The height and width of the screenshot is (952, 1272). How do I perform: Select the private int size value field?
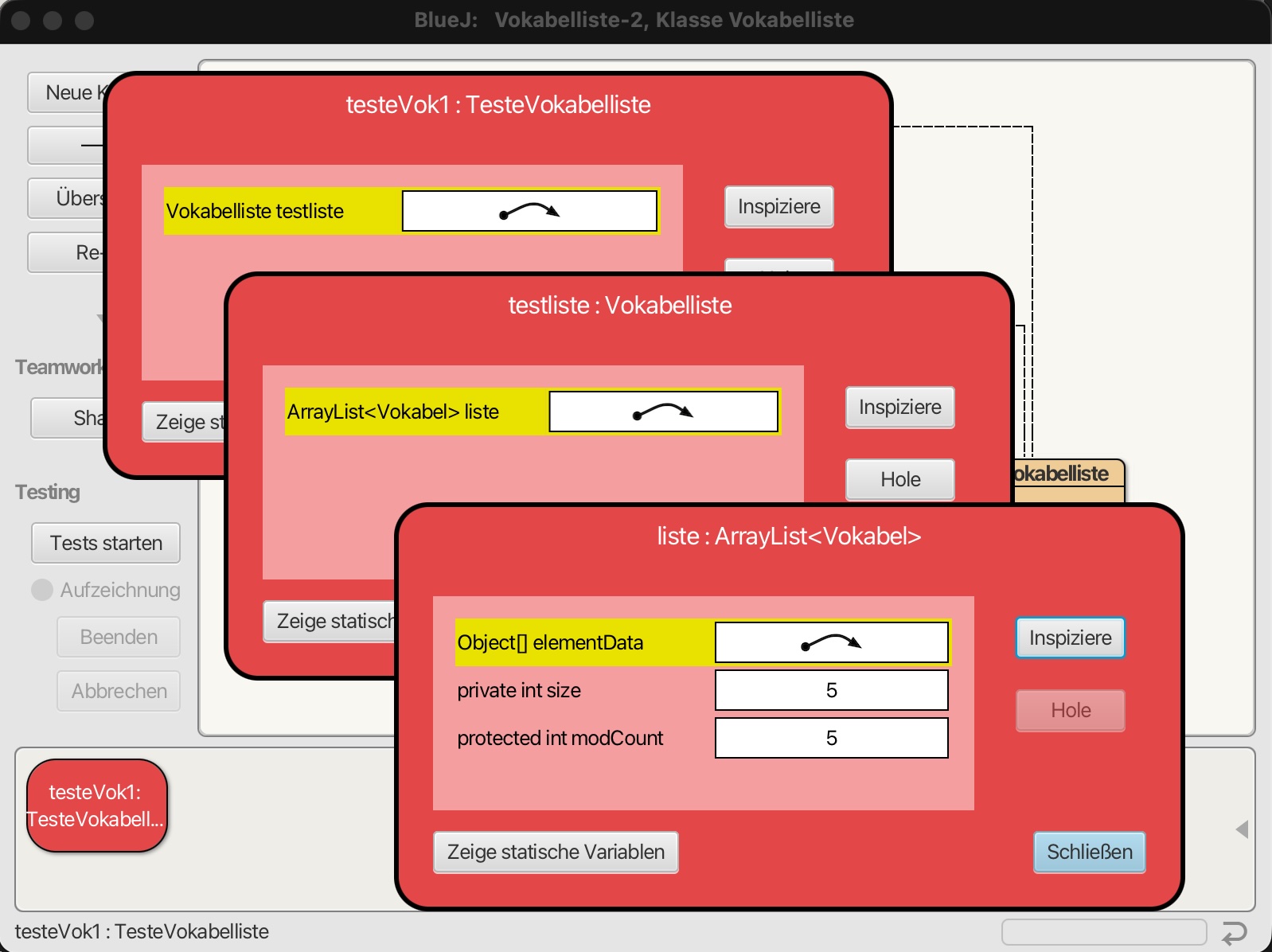(831, 690)
